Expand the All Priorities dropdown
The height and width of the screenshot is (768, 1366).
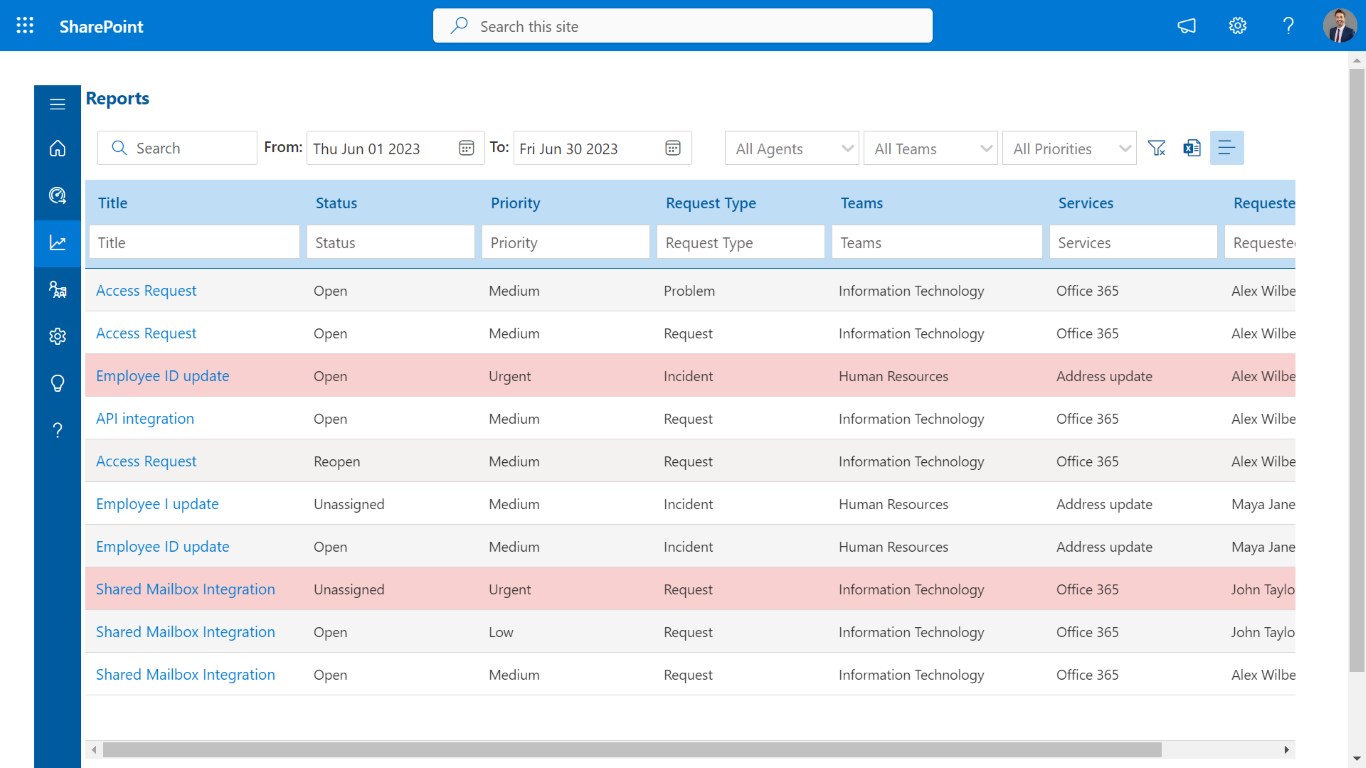click(x=1070, y=148)
